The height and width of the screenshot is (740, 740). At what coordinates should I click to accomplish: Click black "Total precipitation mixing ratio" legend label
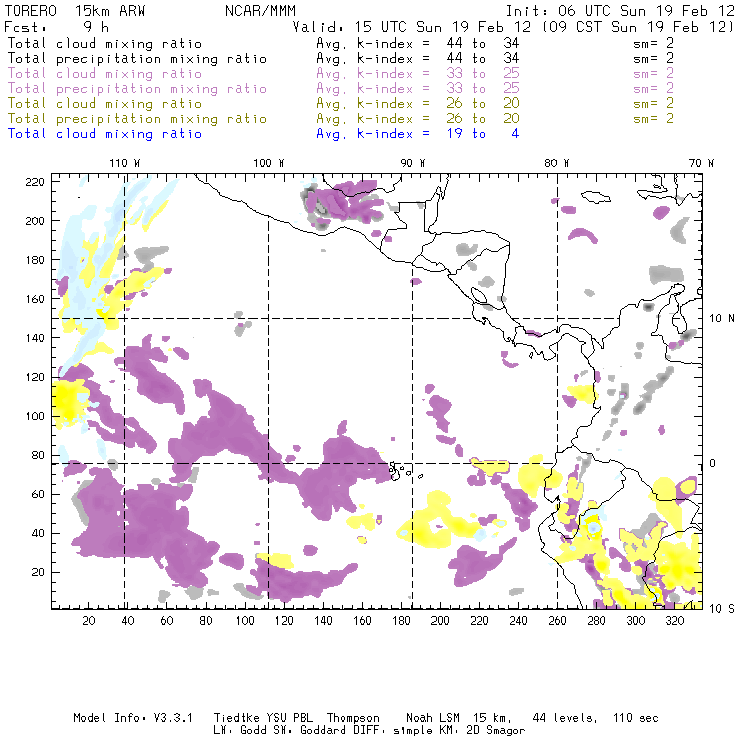[137, 59]
